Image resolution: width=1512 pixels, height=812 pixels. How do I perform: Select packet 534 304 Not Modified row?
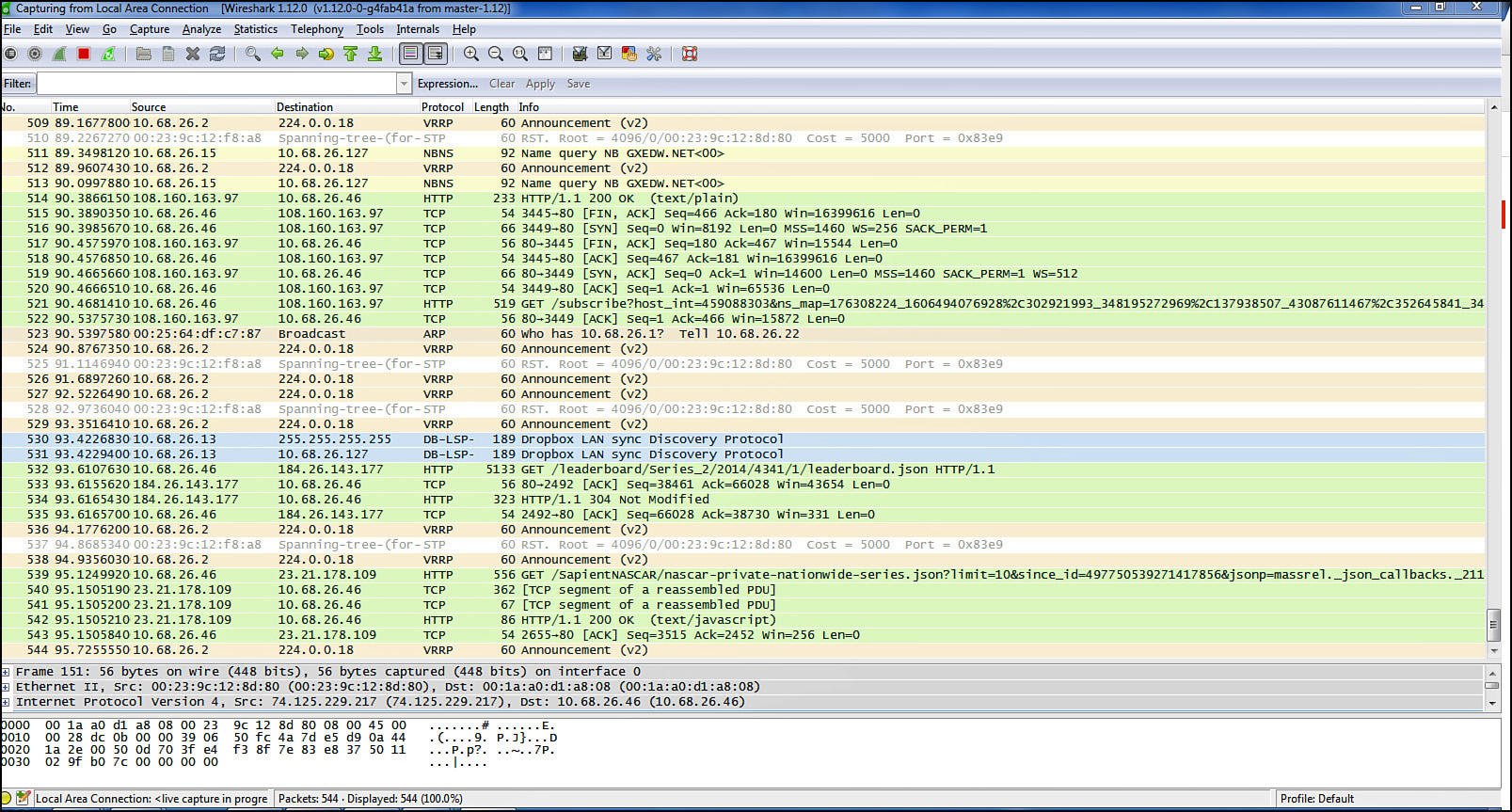[x=743, y=500]
